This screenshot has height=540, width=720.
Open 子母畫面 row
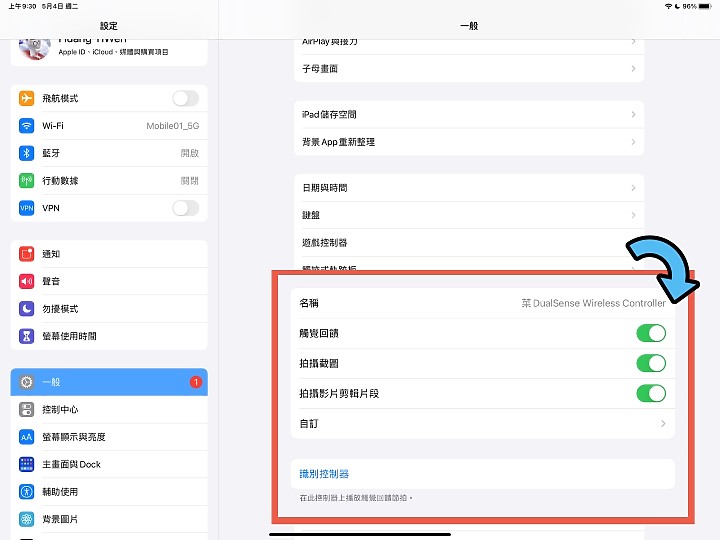[x=469, y=68]
